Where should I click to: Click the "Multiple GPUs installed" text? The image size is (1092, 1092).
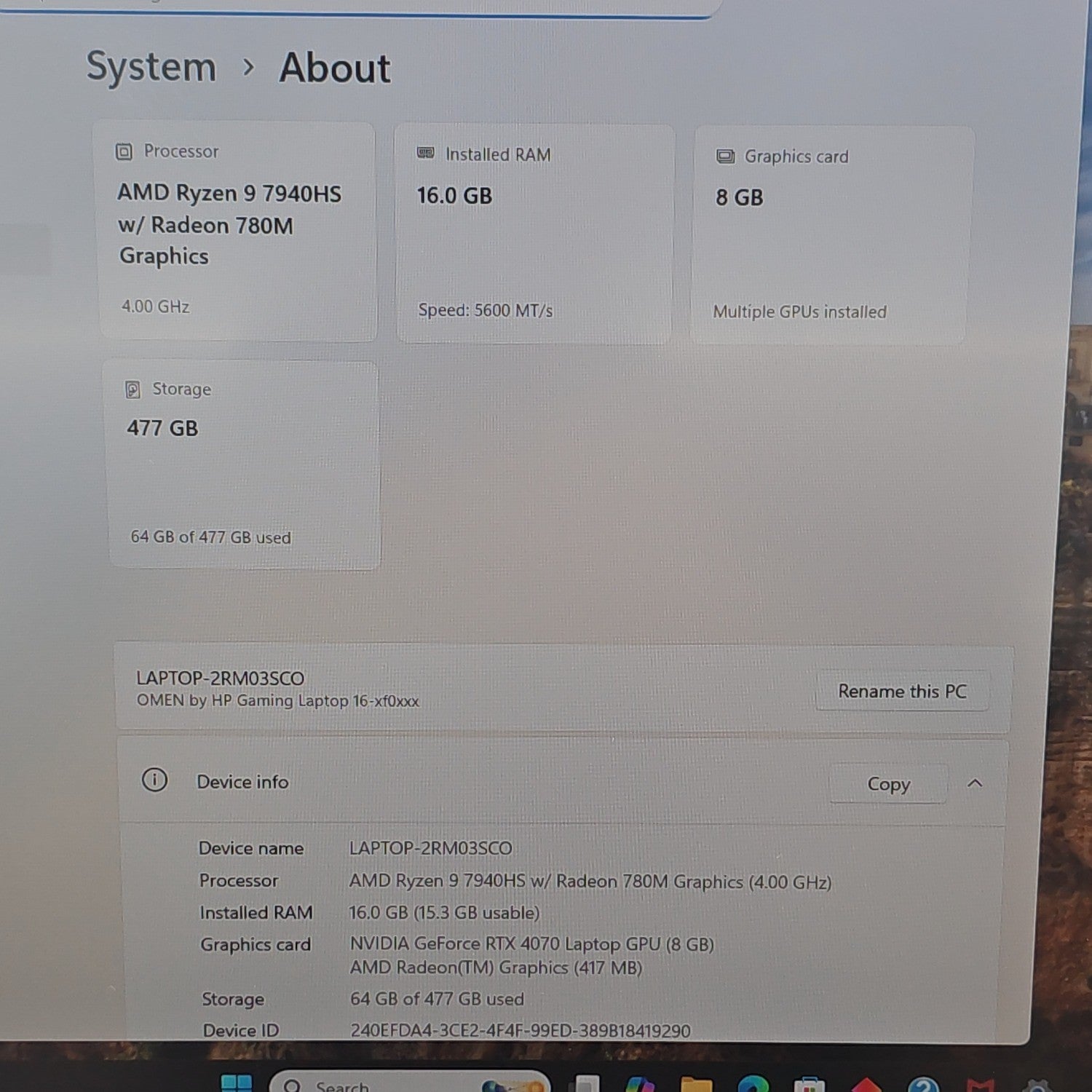point(799,312)
